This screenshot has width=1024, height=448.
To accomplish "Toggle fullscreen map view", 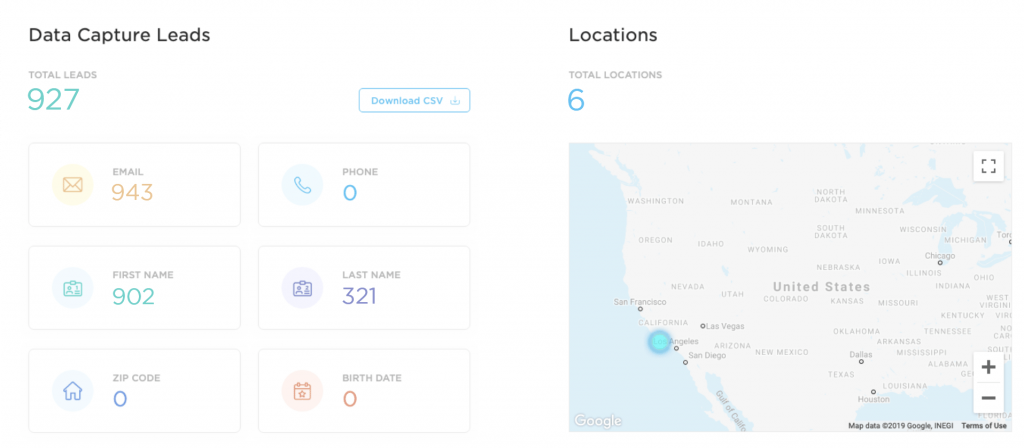I will 988,166.
